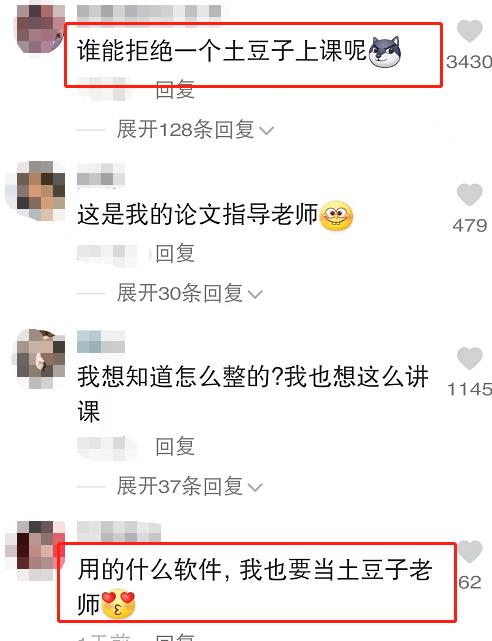The height and width of the screenshot is (641, 492).
Task: Expand 展开37条回复 replies
Action: (x=189, y=486)
